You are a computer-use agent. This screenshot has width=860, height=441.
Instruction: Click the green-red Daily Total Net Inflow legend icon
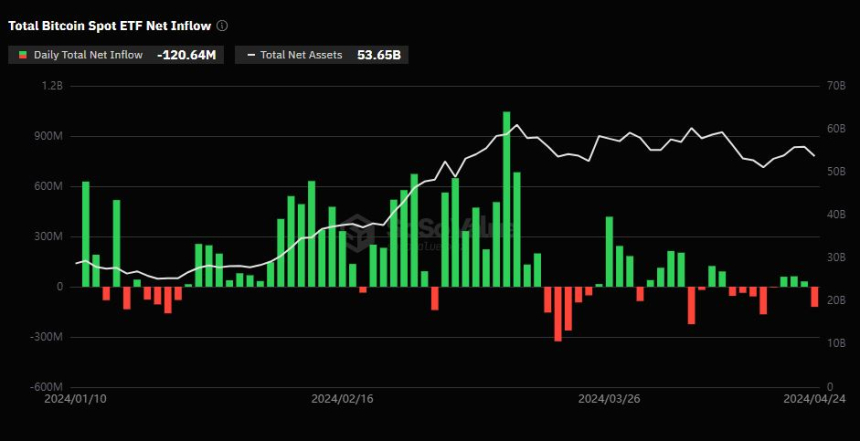[23, 55]
